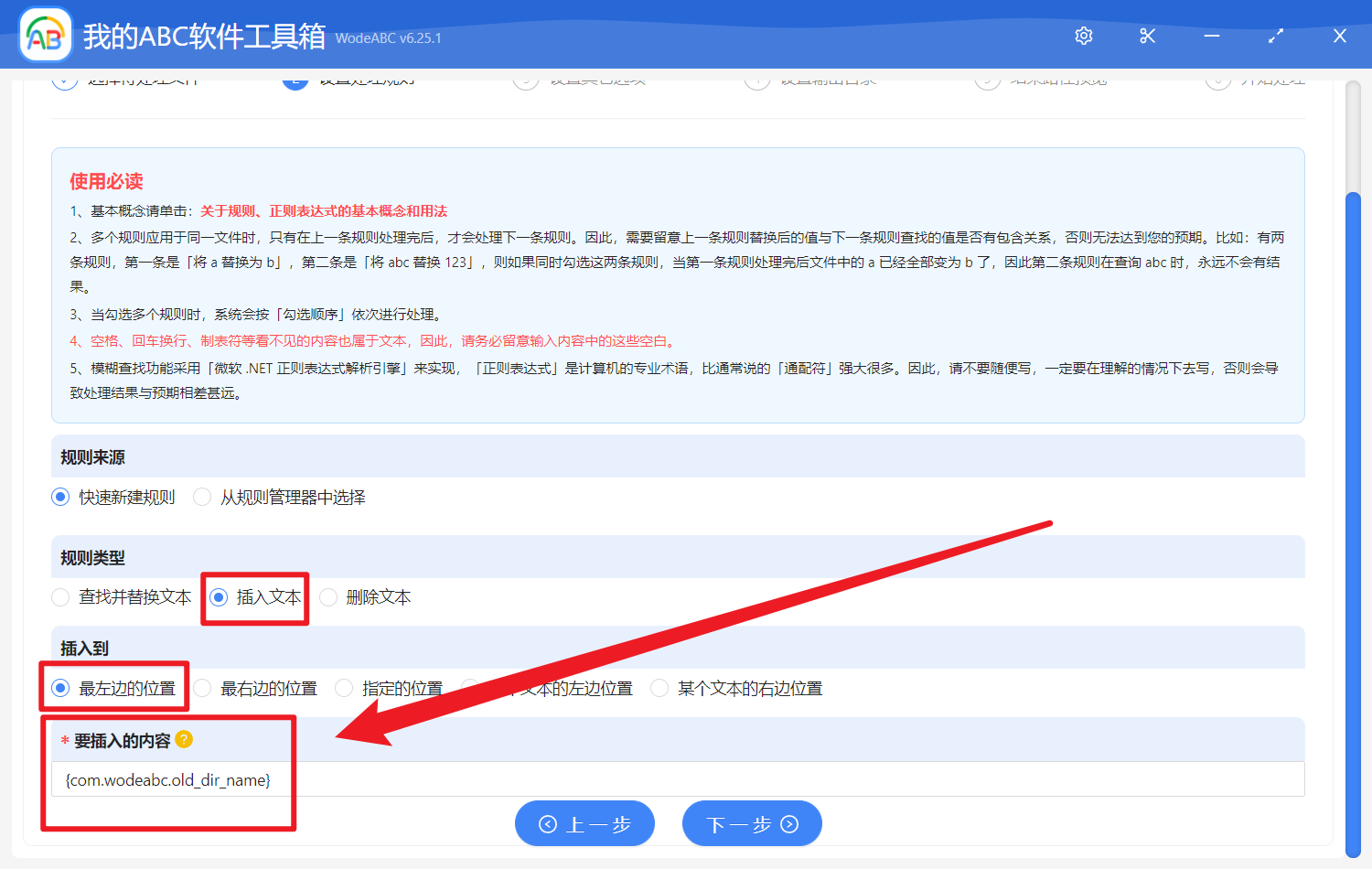Click the fourth wizard step circle icon
Screen dimensions: 1372x869
coord(757,80)
